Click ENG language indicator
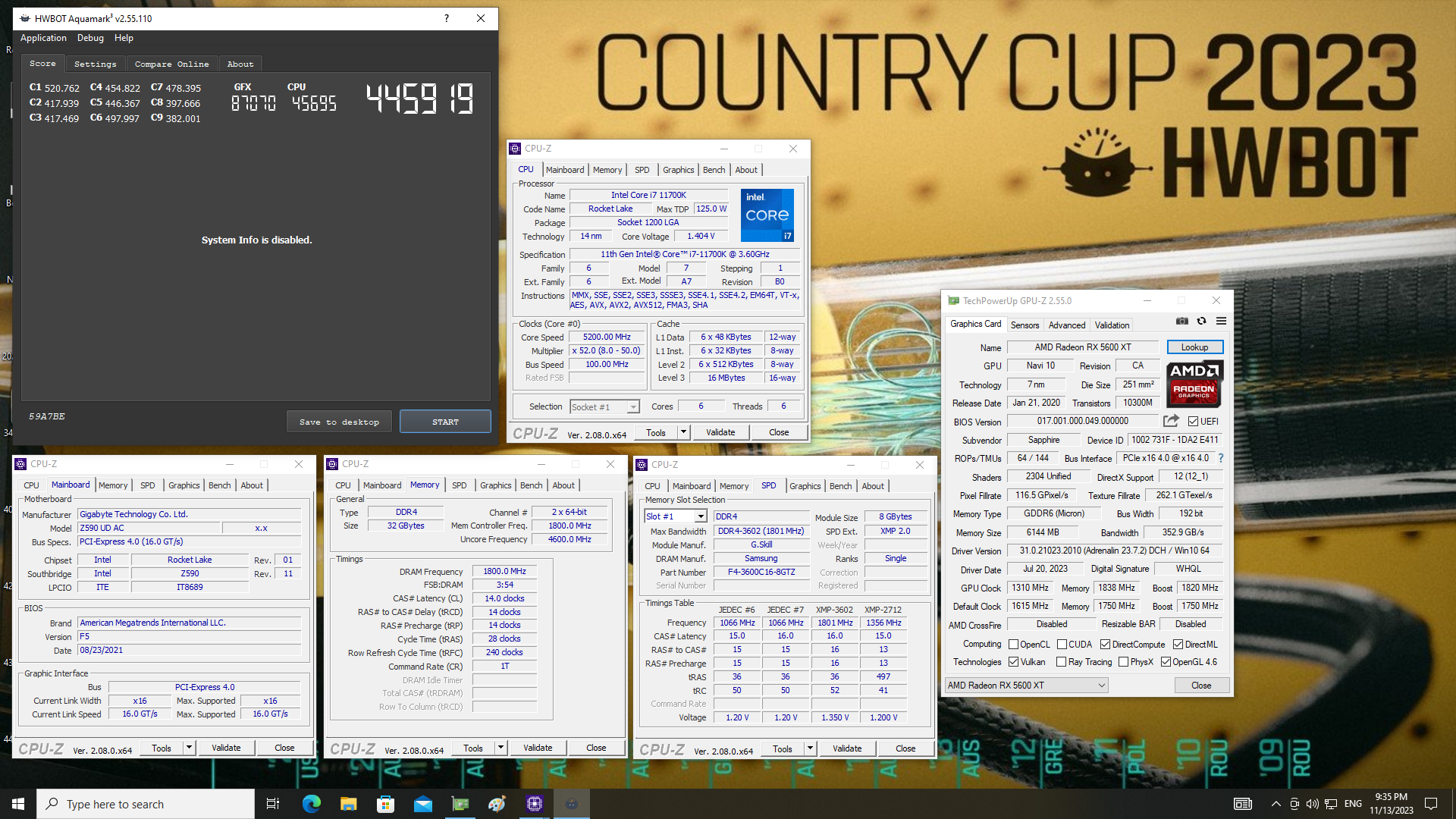Viewport: 1456px width, 819px height. tap(1353, 804)
